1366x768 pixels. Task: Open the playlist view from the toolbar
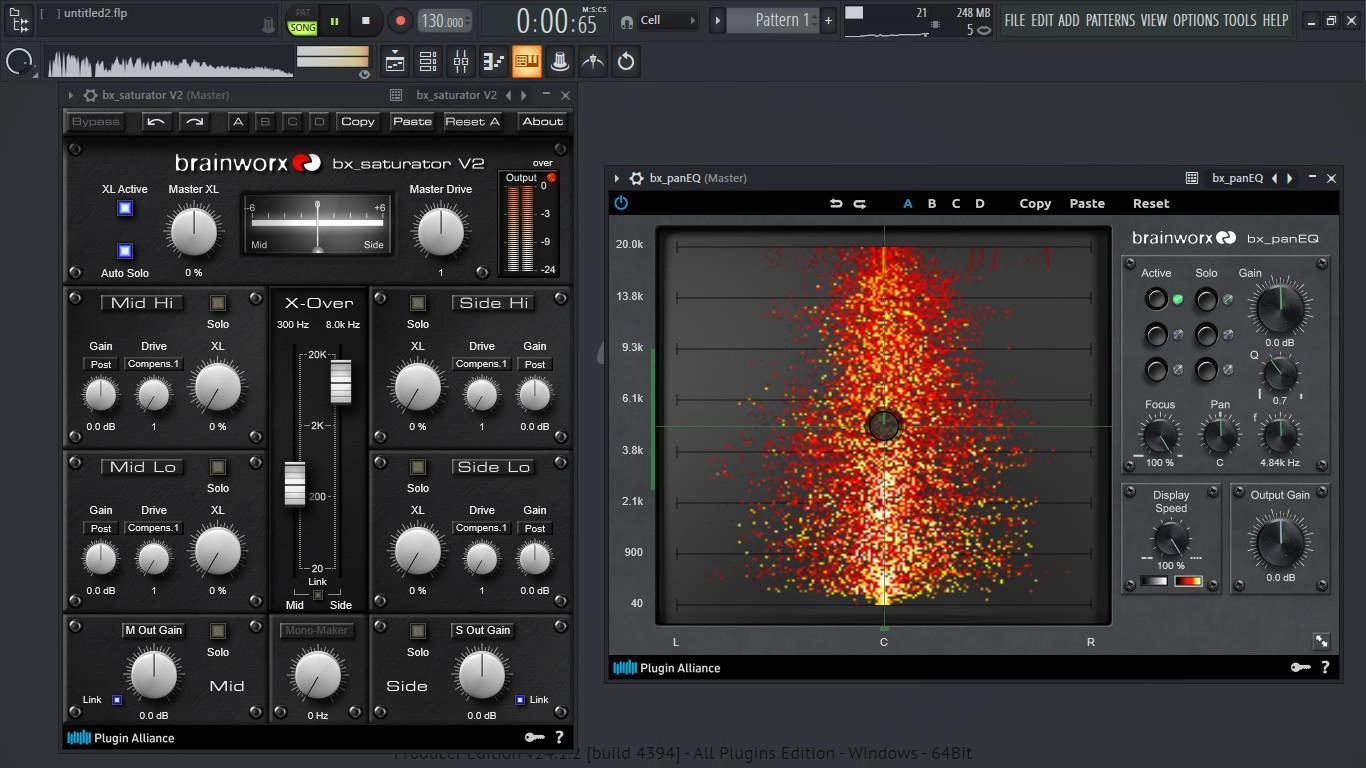395,62
